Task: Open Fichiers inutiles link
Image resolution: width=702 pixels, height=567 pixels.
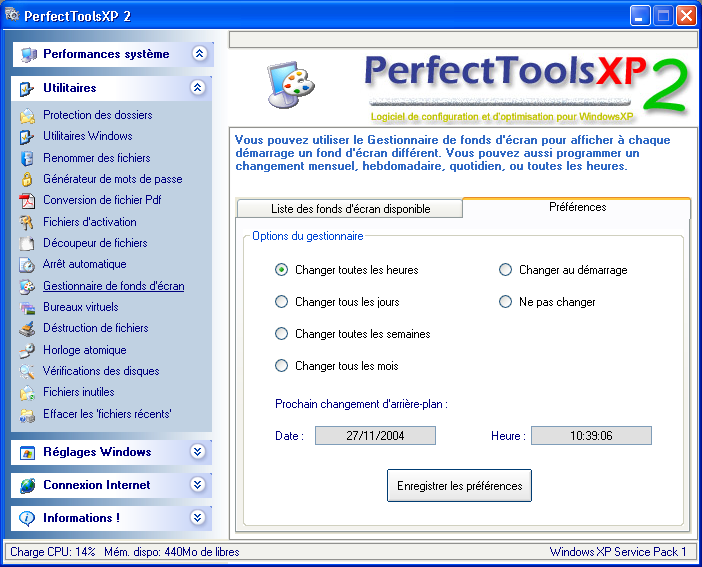Action: tap(79, 392)
